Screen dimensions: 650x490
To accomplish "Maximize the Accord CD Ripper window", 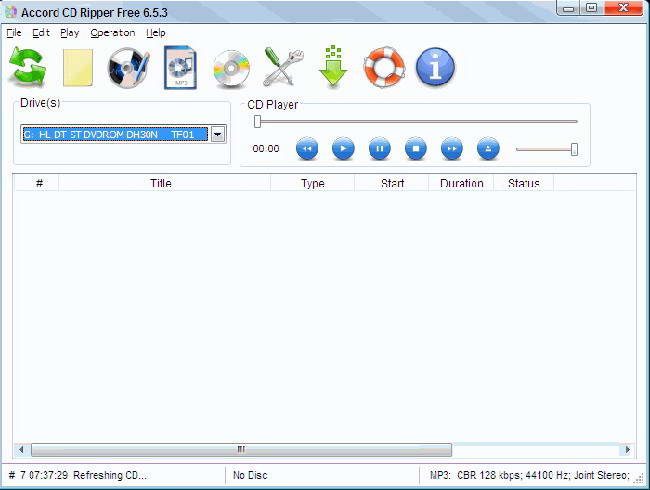I will pyautogui.click(x=592, y=8).
